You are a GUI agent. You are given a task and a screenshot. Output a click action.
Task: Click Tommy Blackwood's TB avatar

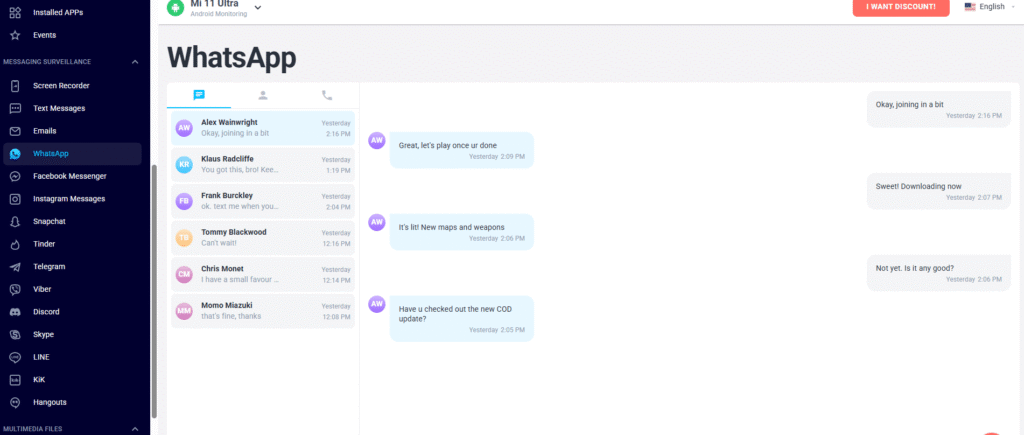[x=184, y=238]
